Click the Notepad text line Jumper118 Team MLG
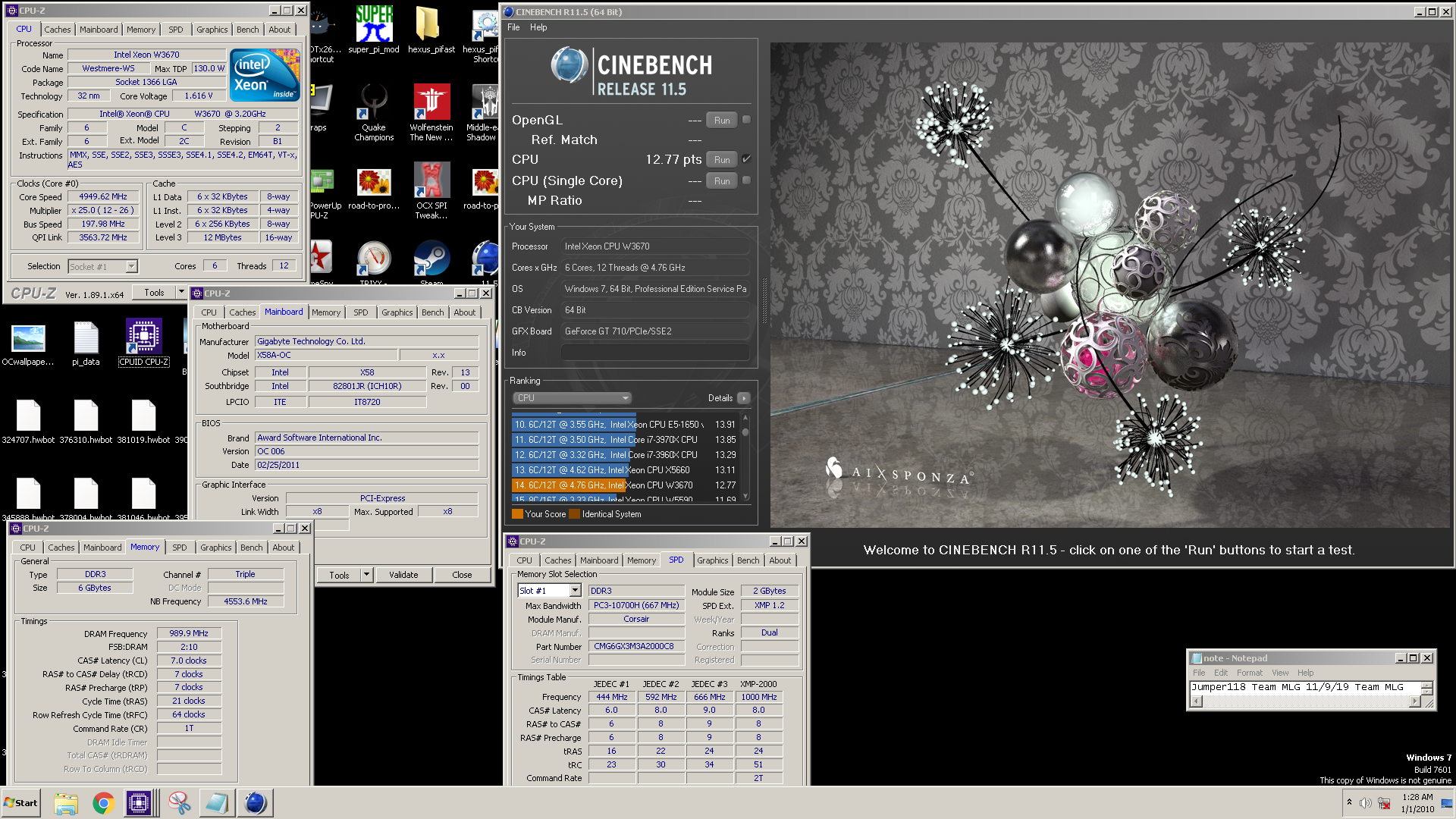 pos(1297,687)
